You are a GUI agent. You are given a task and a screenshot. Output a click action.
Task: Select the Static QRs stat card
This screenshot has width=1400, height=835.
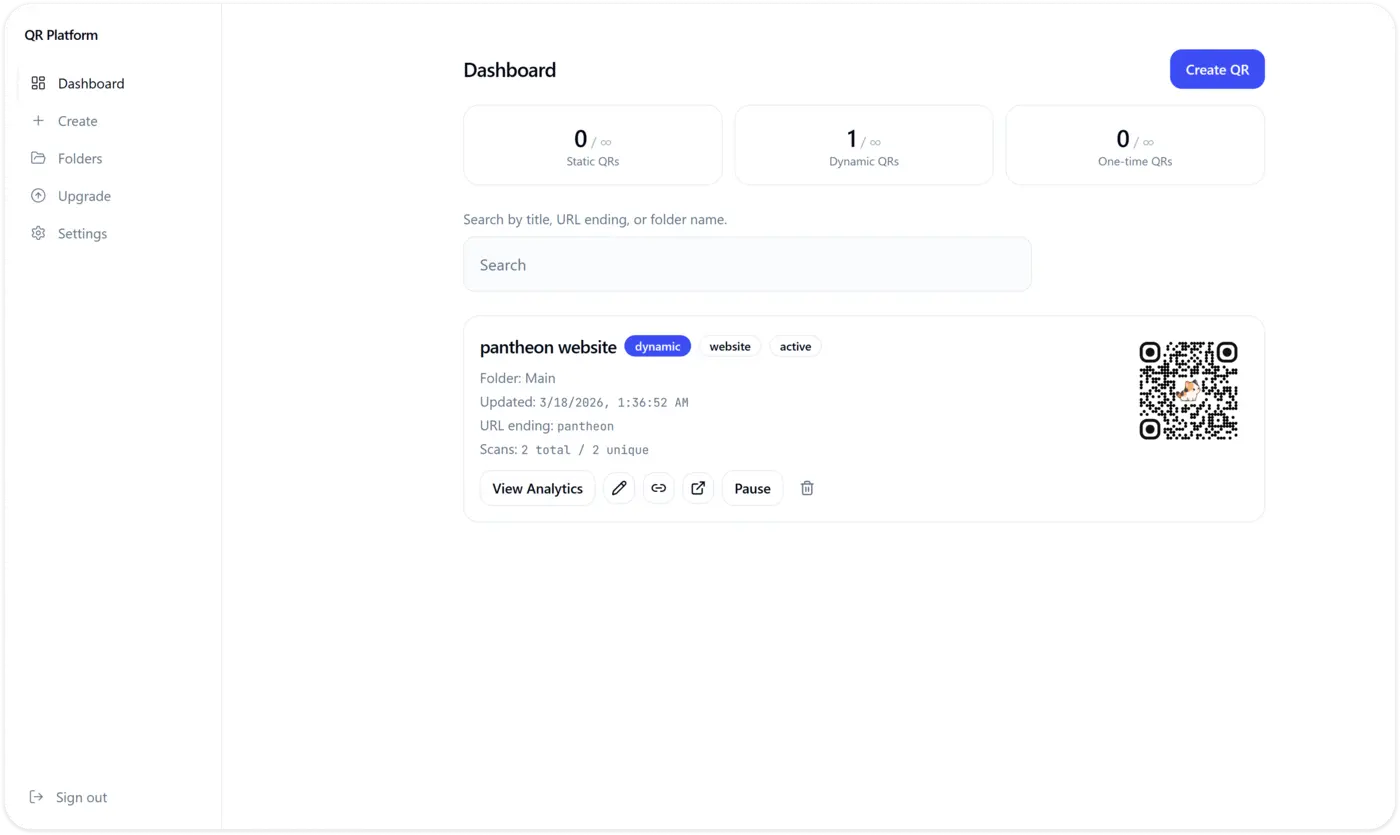click(x=592, y=145)
